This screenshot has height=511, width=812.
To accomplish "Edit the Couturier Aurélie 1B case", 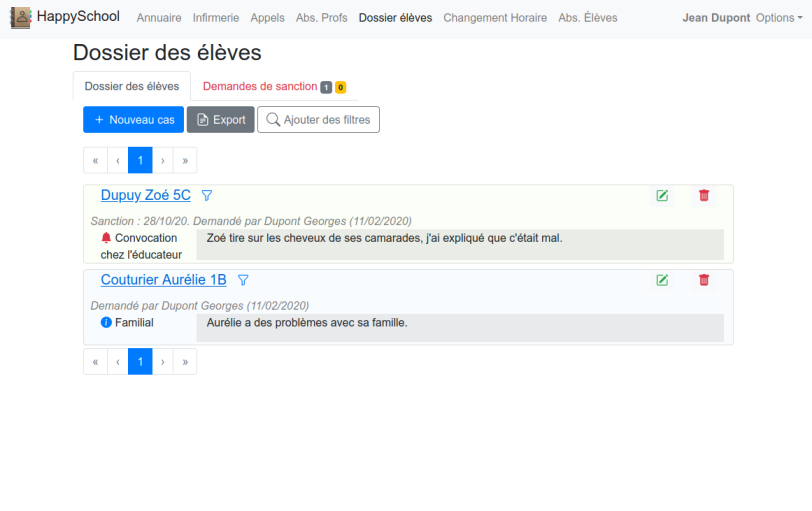I will pos(662,280).
